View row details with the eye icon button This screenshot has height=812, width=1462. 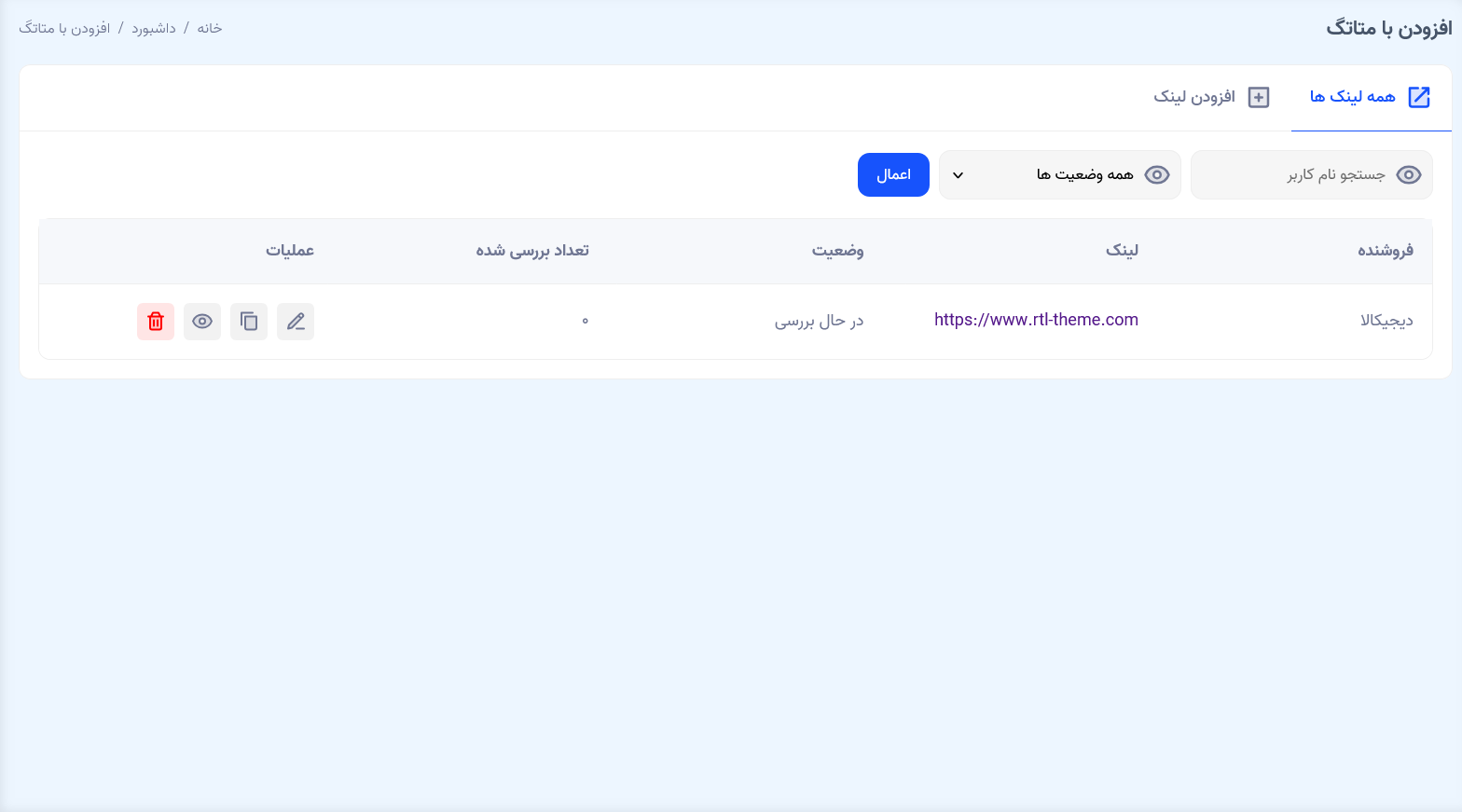point(202,322)
